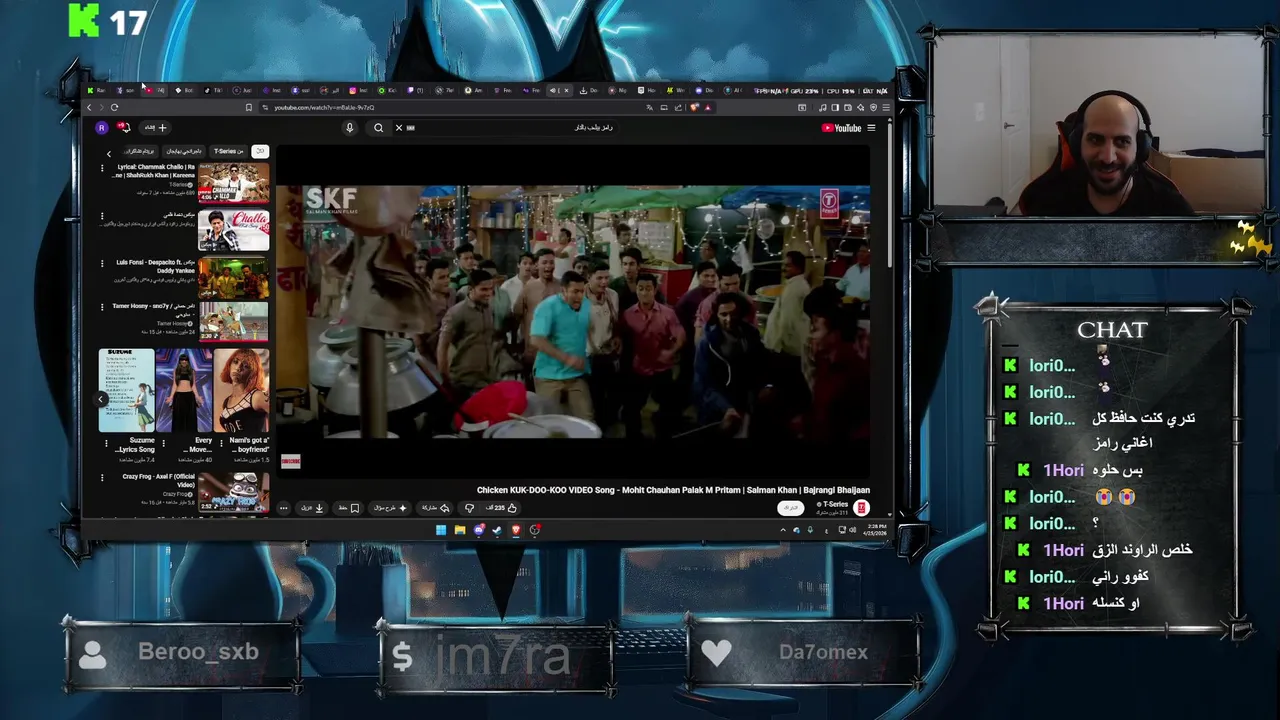Like the video with thumbs up
Screen dimensions: 1280x720
click(x=502, y=508)
